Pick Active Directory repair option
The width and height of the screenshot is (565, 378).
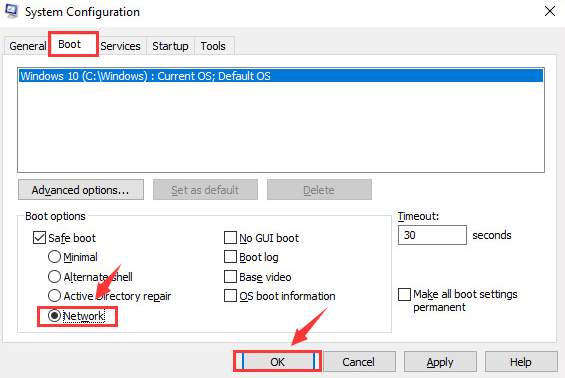pos(54,296)
